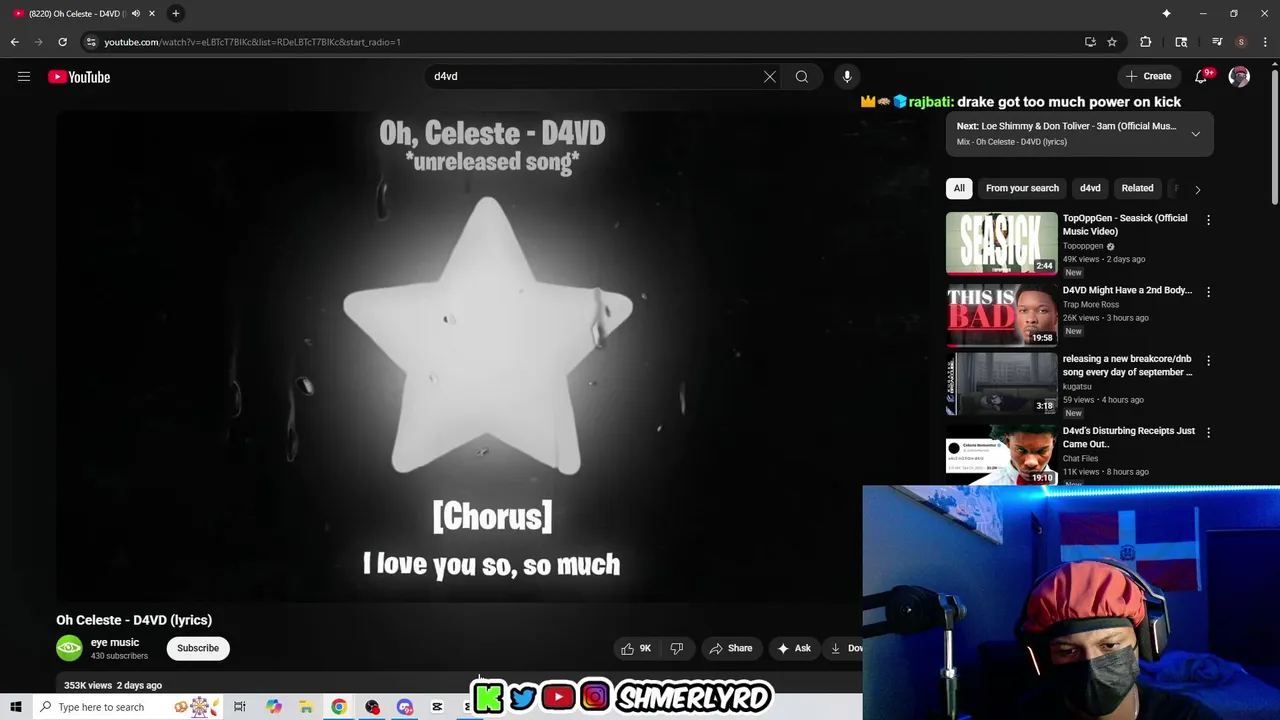
Task: Open the Windows Start menu
Action: (16, 707)
